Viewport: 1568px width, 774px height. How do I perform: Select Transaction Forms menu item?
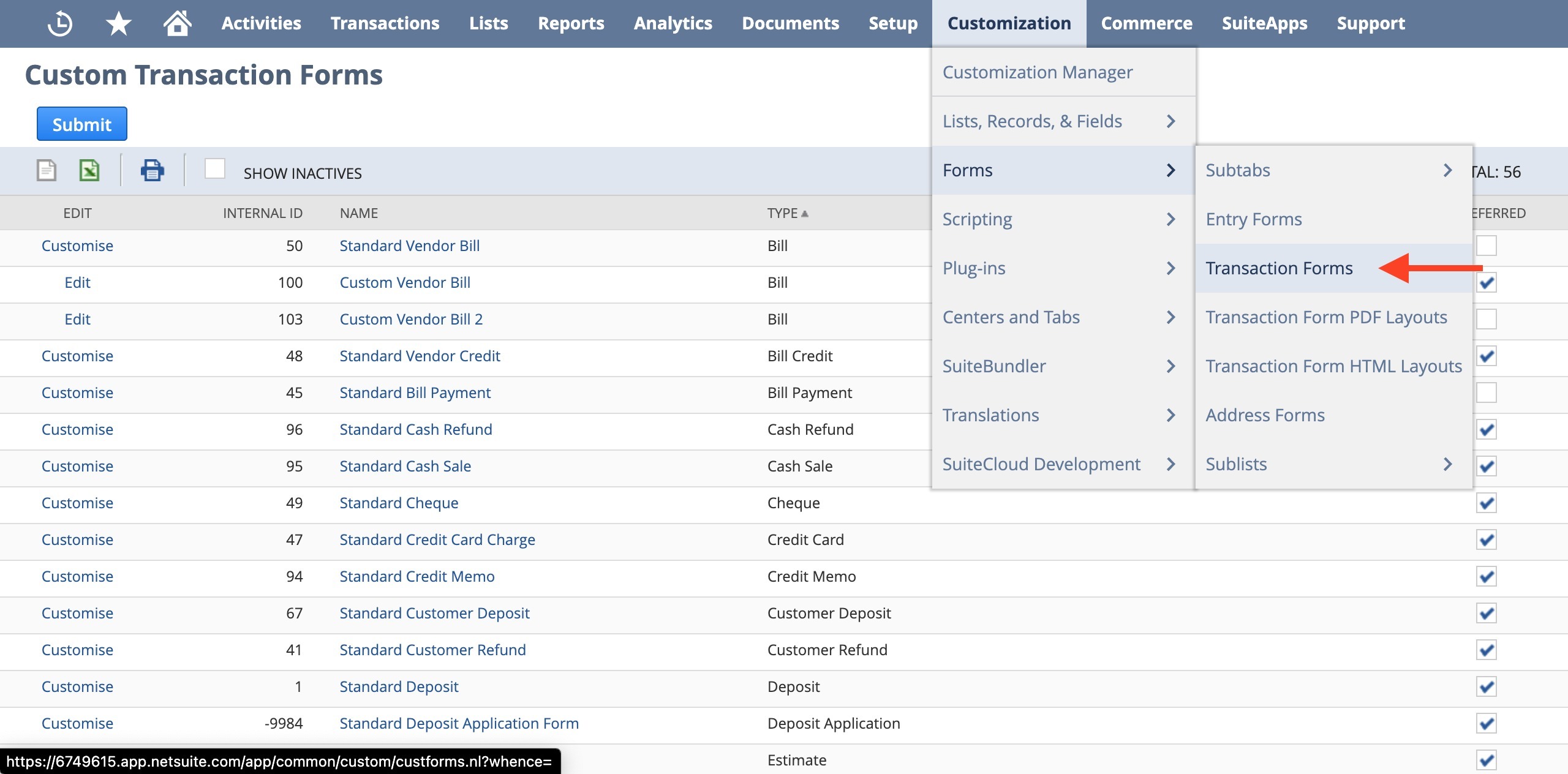point(1279,268)
